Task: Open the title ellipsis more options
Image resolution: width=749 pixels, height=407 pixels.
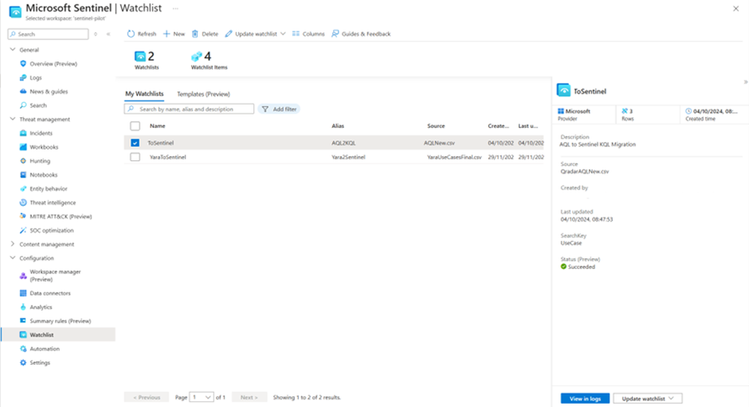Action: pos(175,9)
